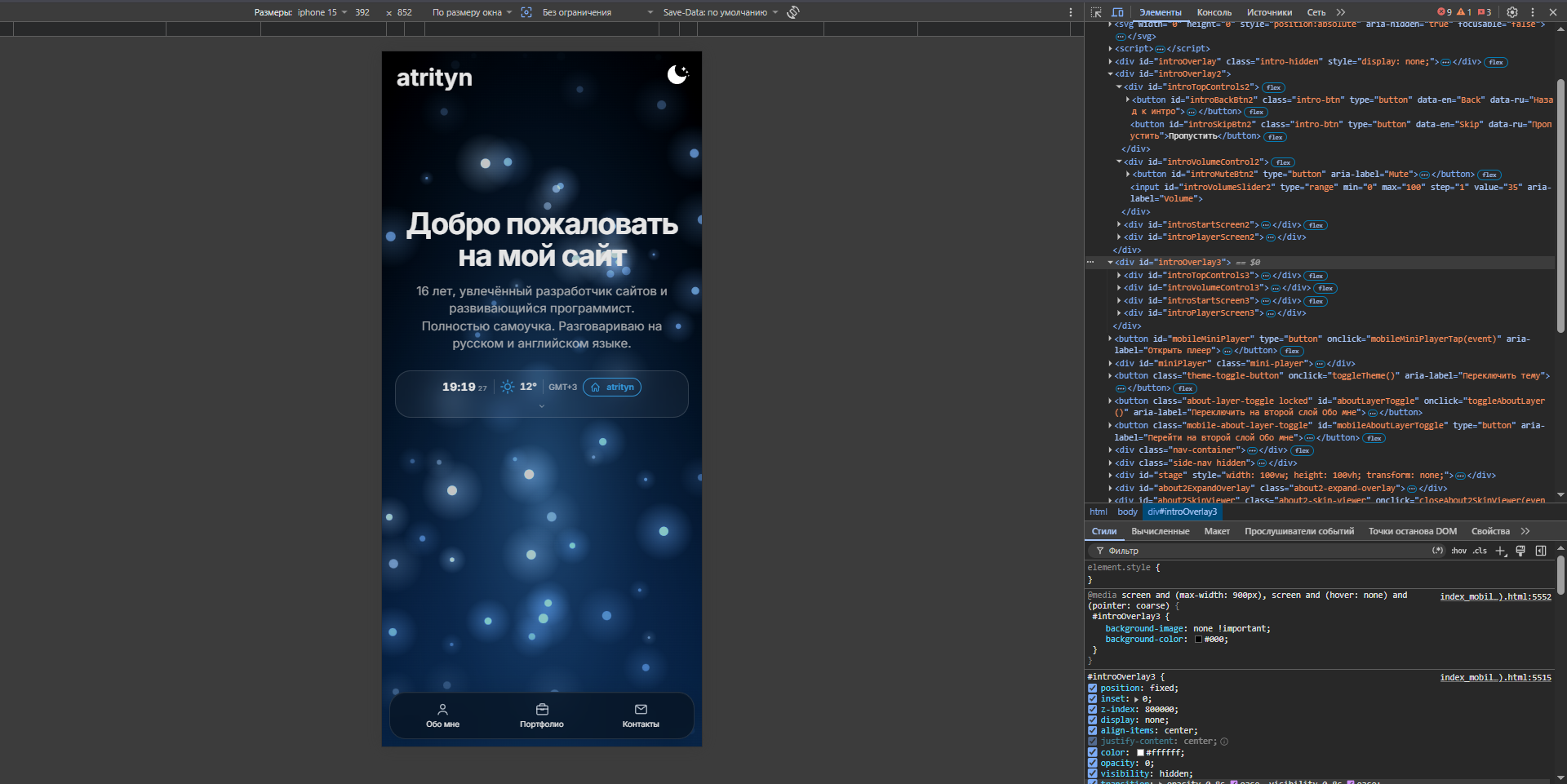Open the Save-Data dropdown
The height and width of the screenshot is (784, 1567).
tap(721, 12)
